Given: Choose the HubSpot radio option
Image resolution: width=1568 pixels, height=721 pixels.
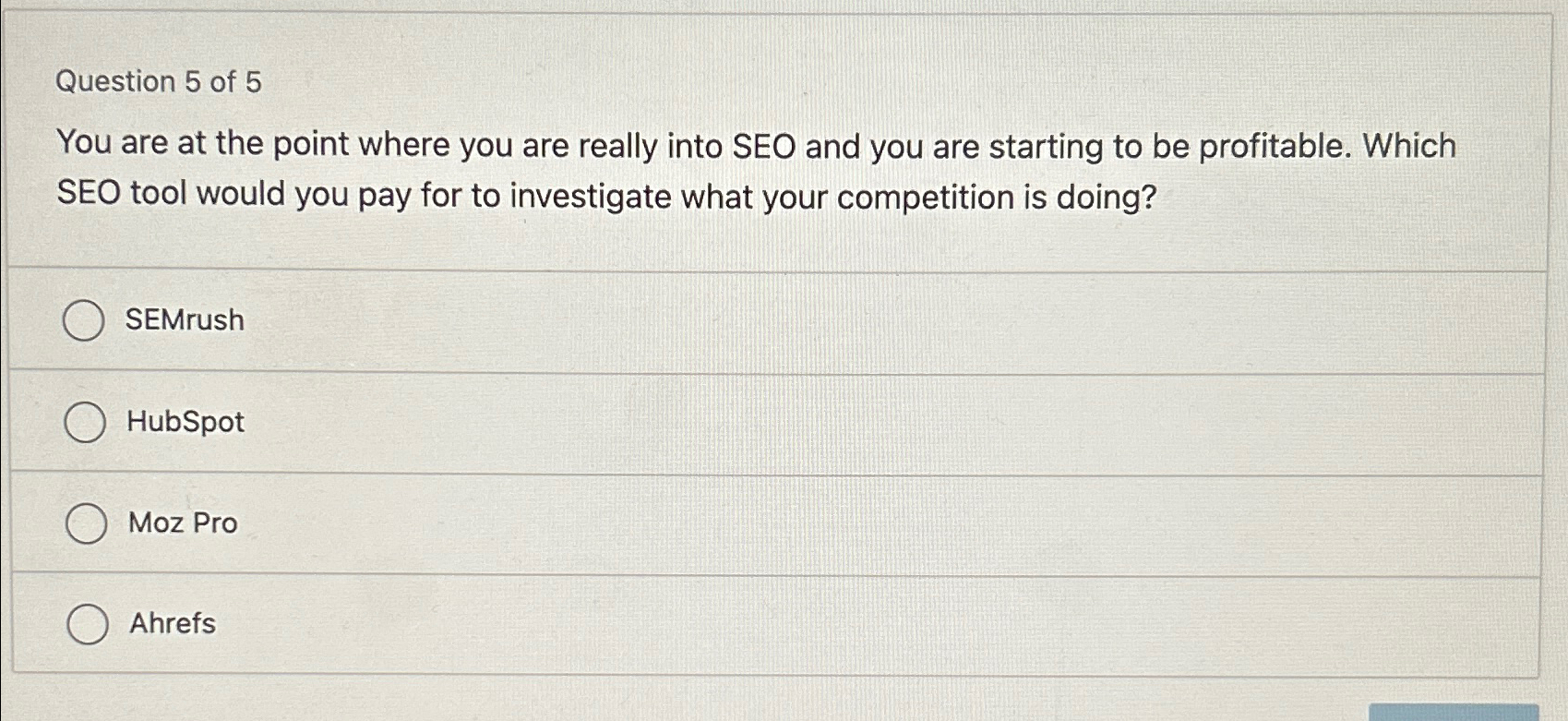Looking at the screenshot, I should [x=85, y=423].
